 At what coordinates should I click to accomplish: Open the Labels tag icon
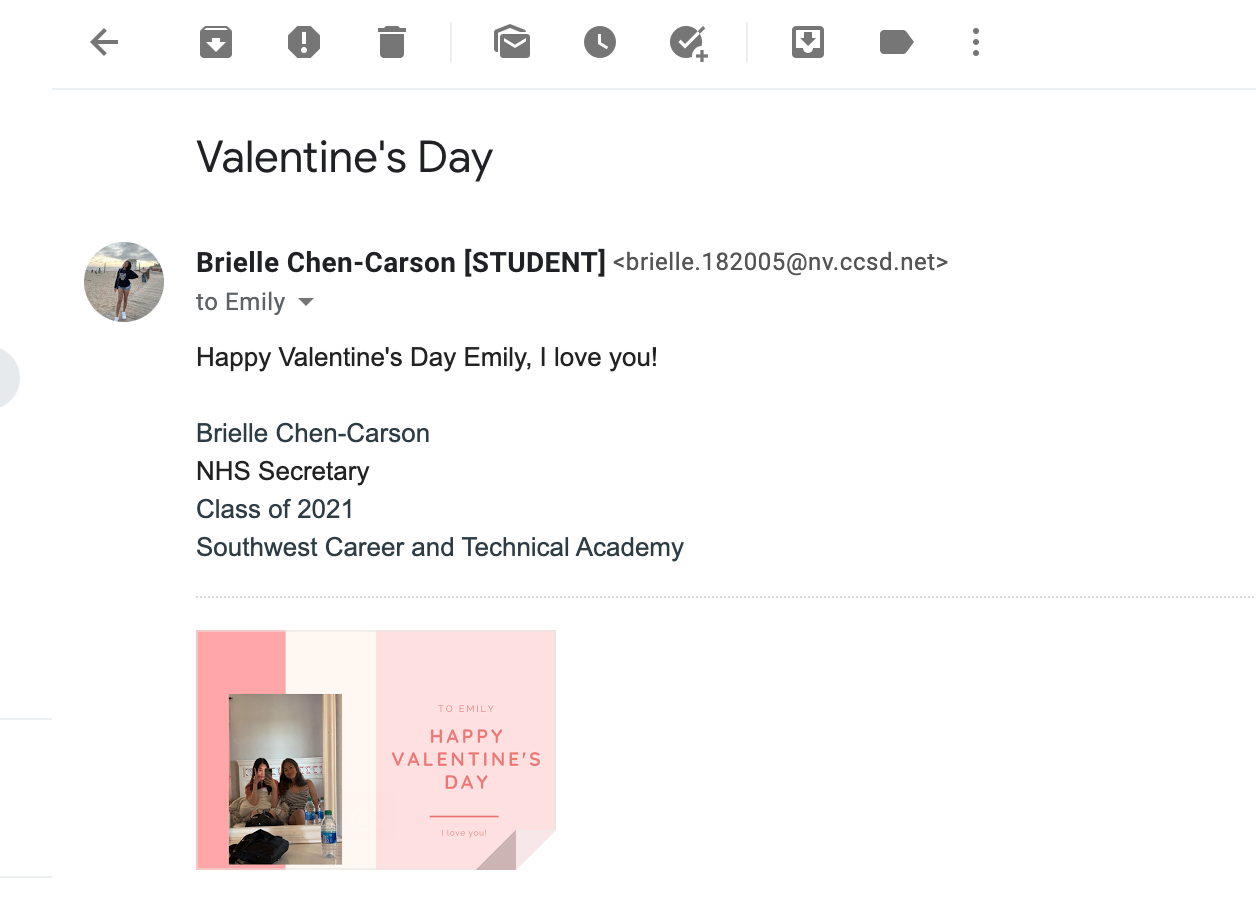pyautogui.click(x=896, y=42)
